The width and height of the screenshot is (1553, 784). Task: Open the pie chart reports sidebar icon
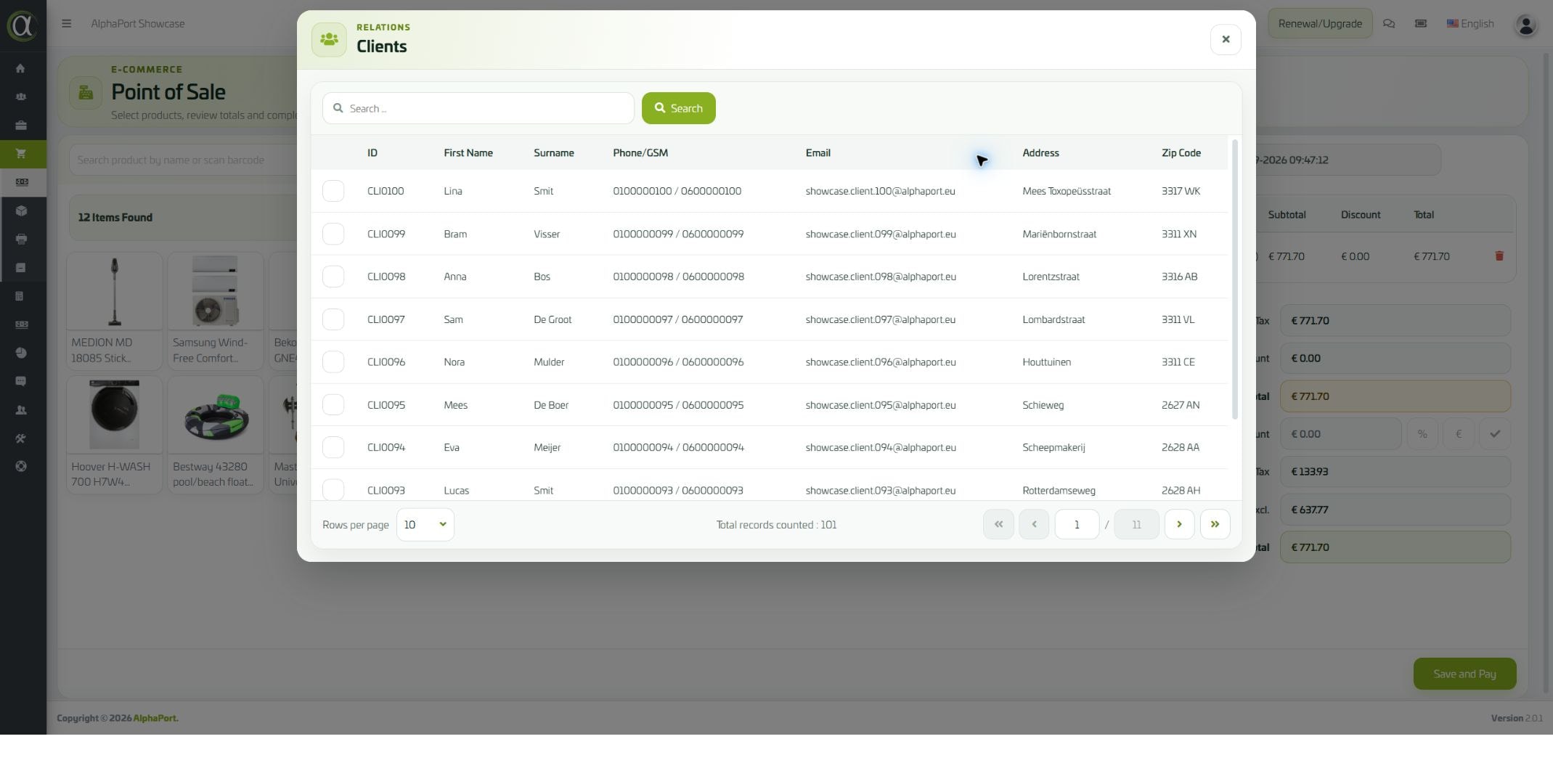point(20,353)
